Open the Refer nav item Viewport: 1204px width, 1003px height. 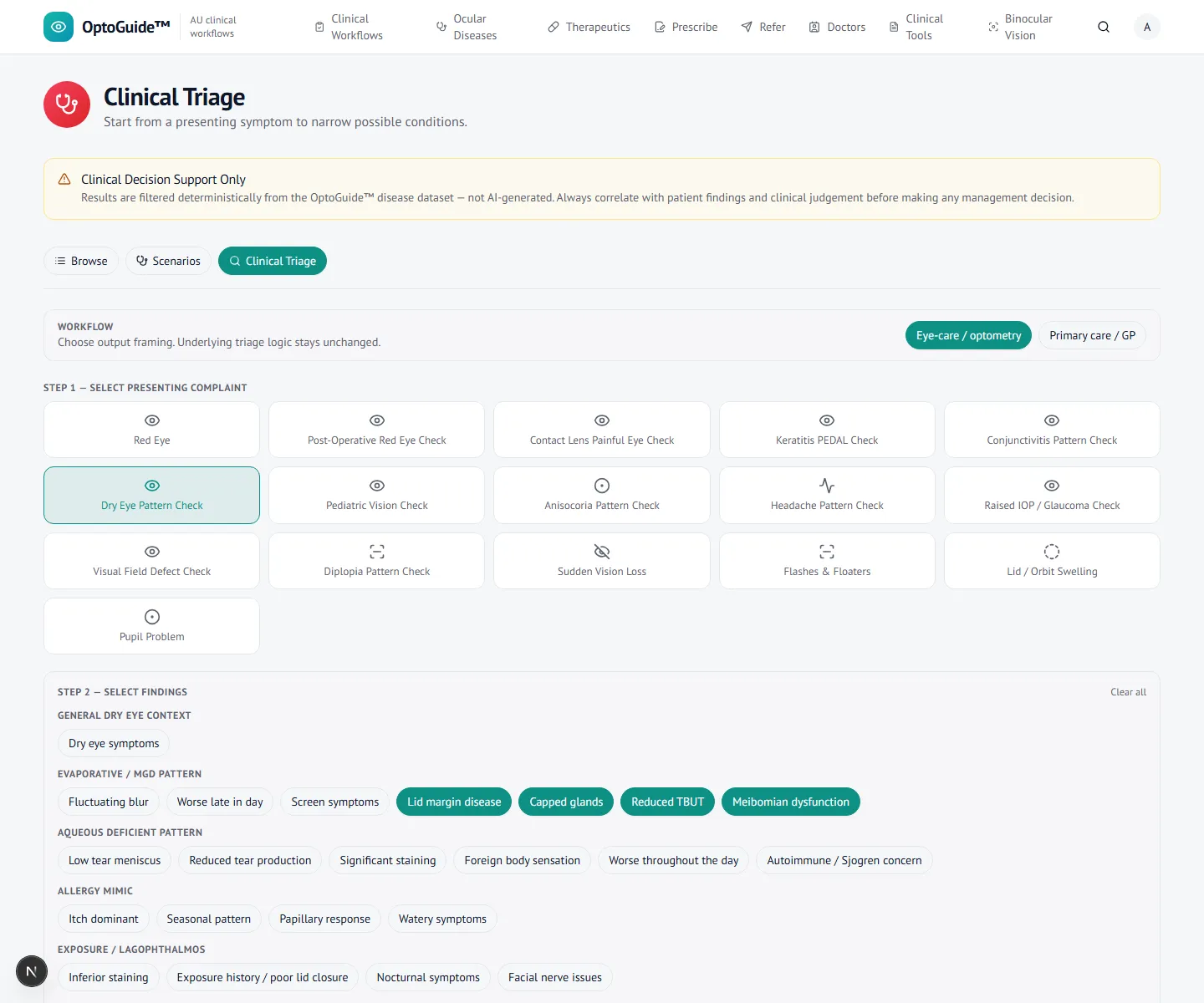pos(763,27)
